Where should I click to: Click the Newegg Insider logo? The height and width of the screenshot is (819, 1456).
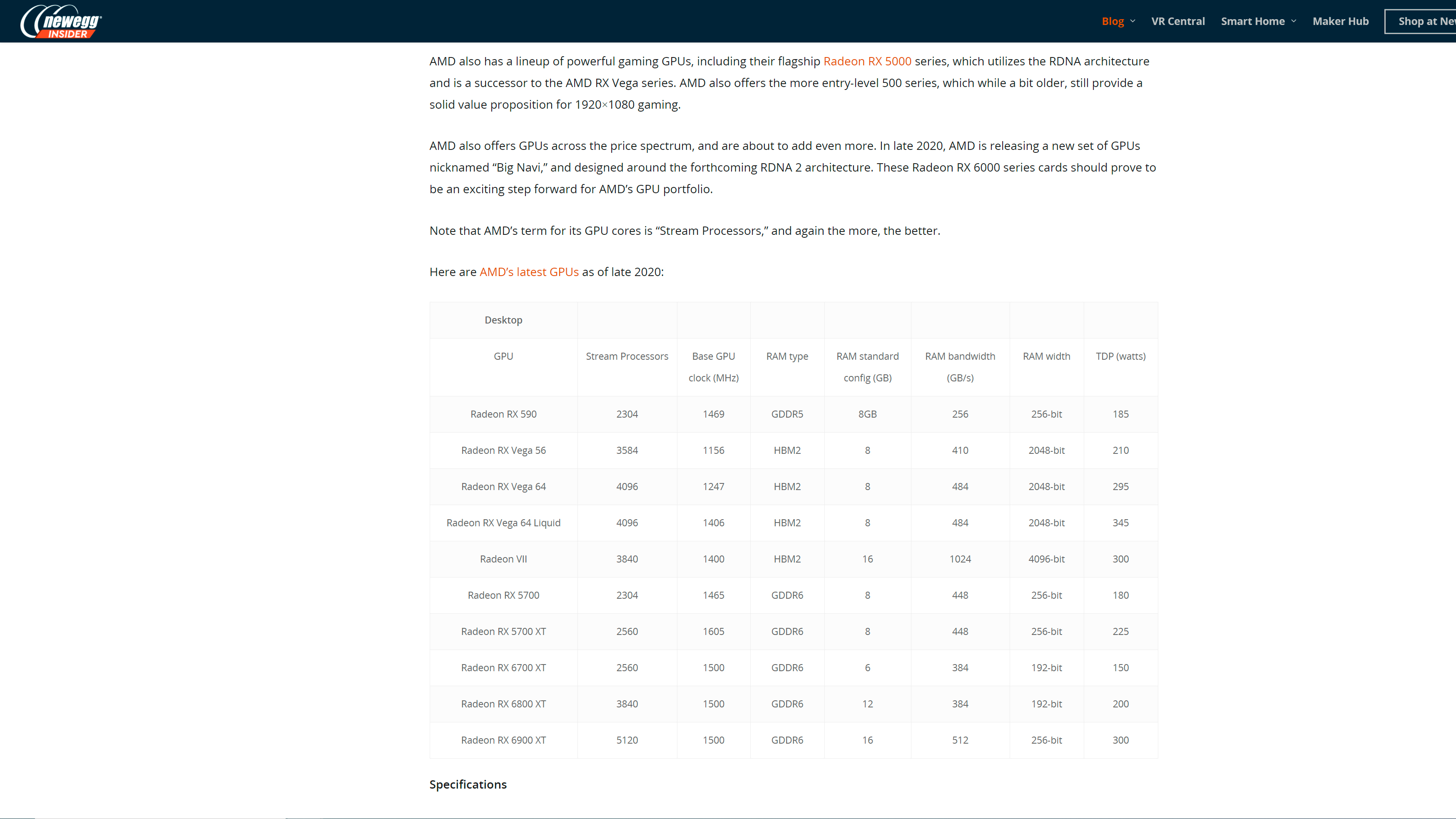click(61, 22)
